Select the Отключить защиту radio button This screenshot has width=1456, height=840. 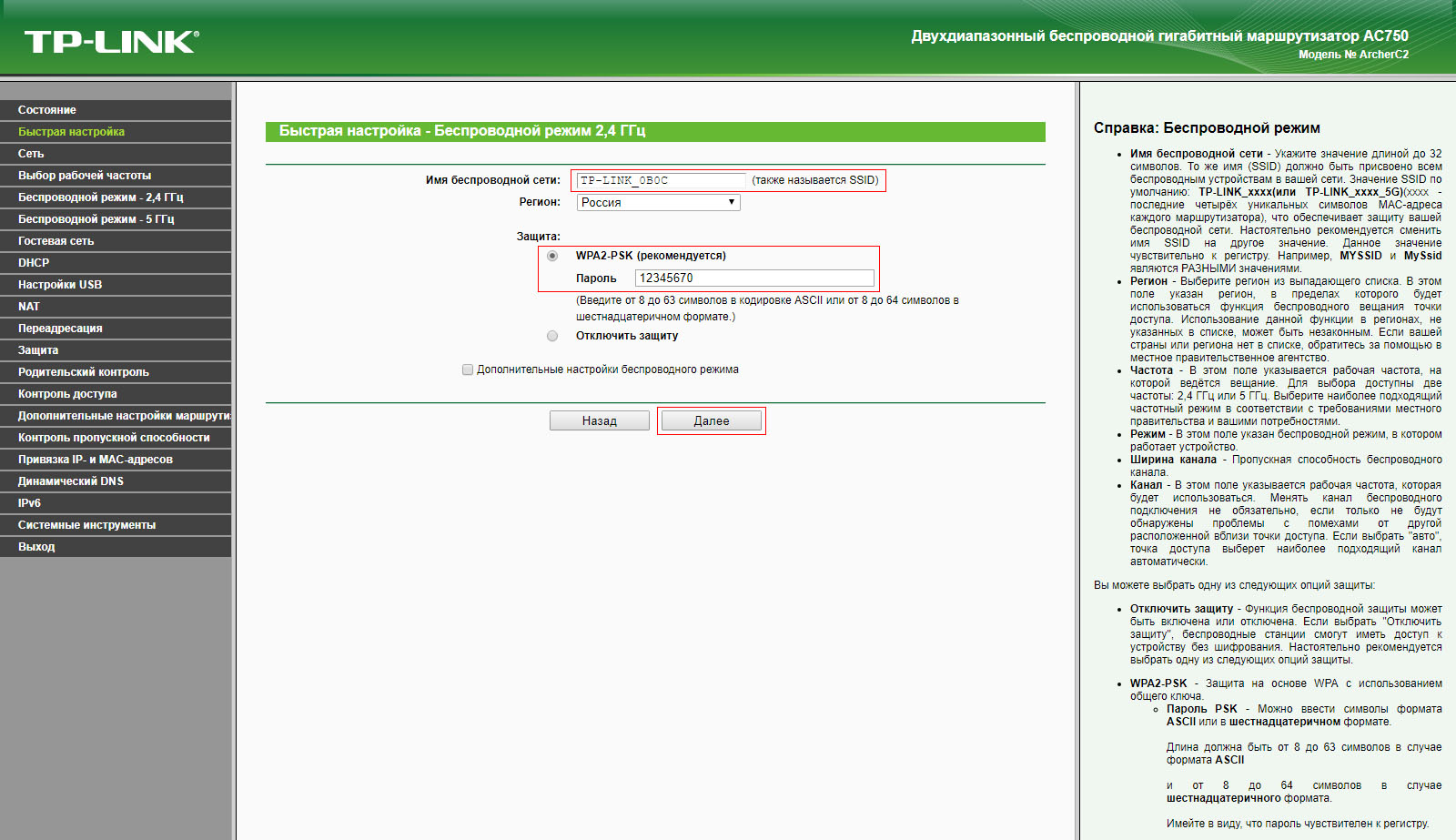(x=552, y=336)
